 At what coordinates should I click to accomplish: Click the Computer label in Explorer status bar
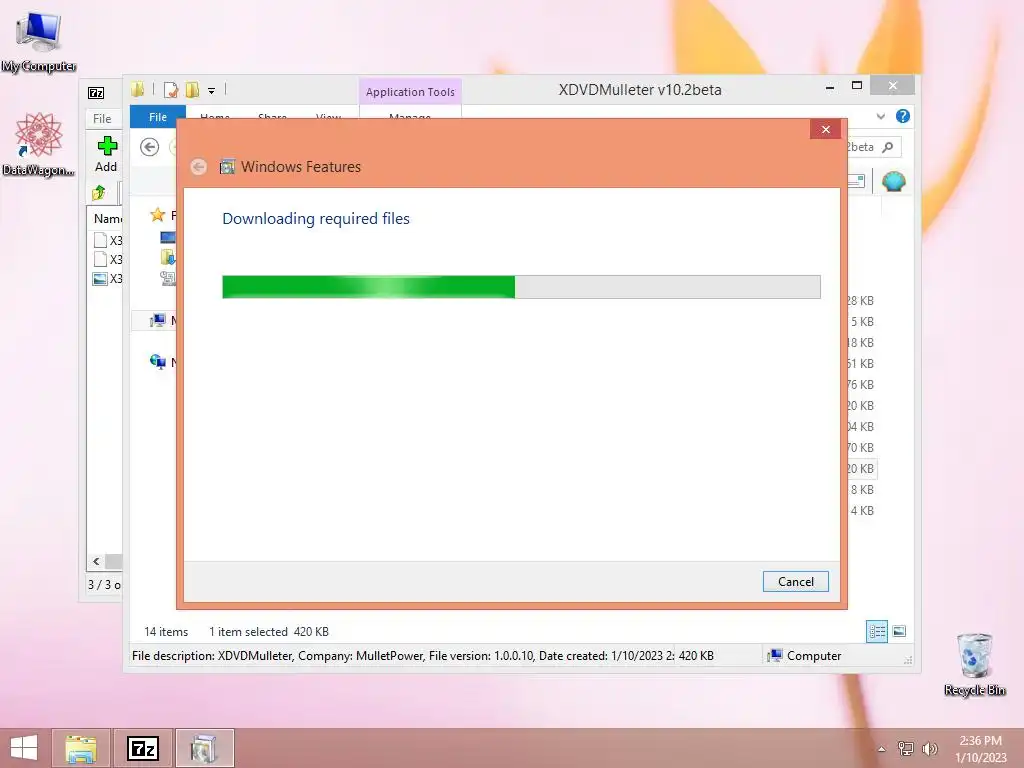(x=814, y=656)
